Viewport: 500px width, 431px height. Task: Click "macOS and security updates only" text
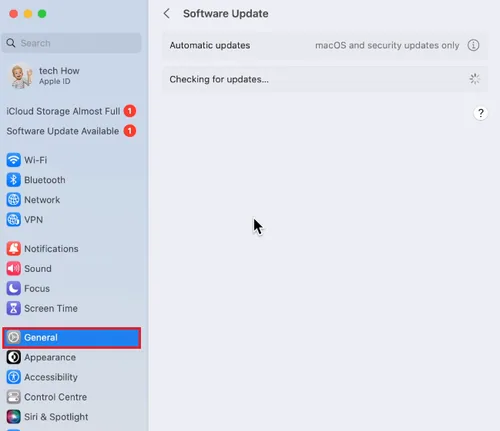(387, 45)
